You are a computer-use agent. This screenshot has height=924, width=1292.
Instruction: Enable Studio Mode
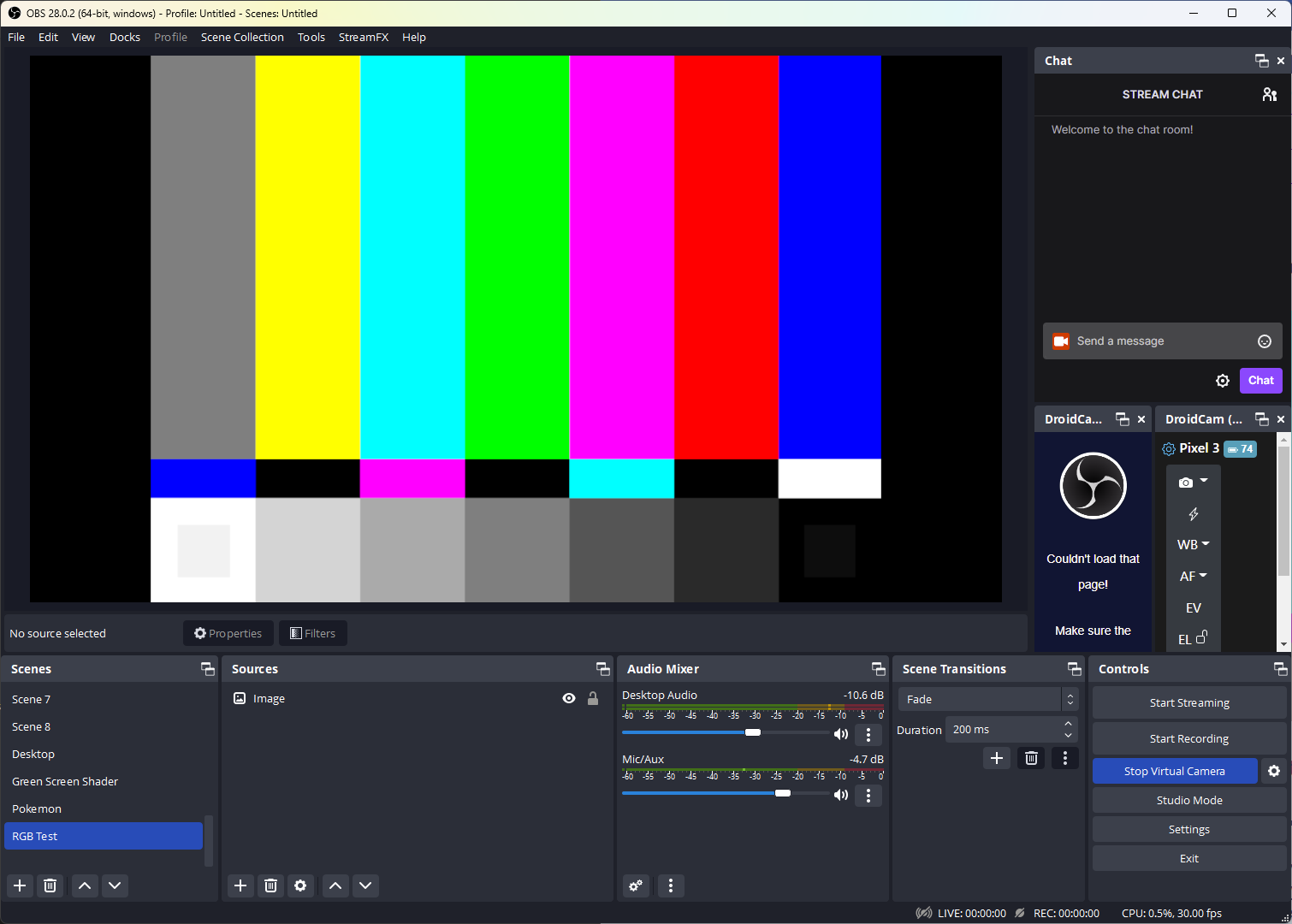tap(1188, 800)
